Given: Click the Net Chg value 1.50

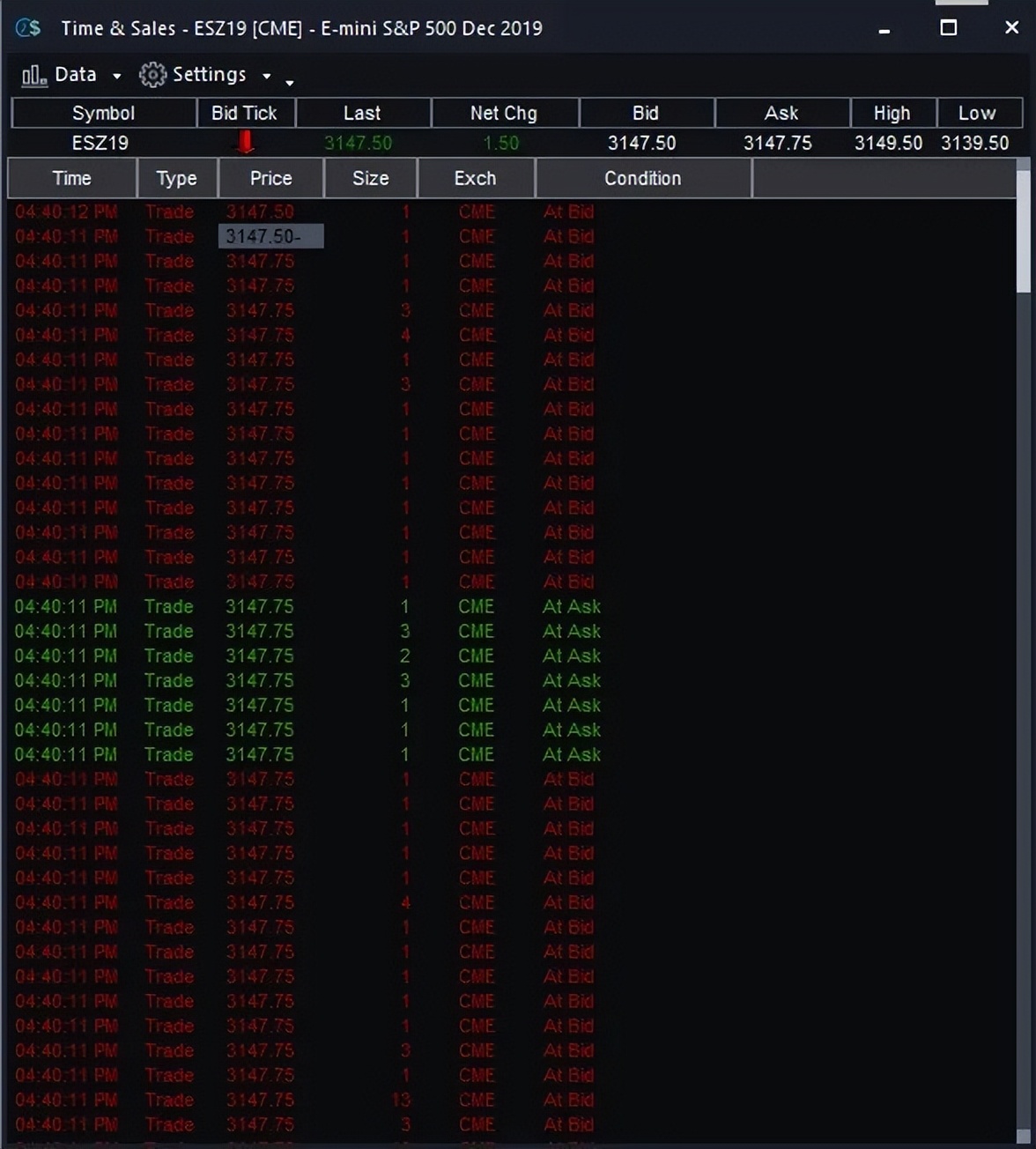Looking at the screenshot, I should (x=501, y=143).
